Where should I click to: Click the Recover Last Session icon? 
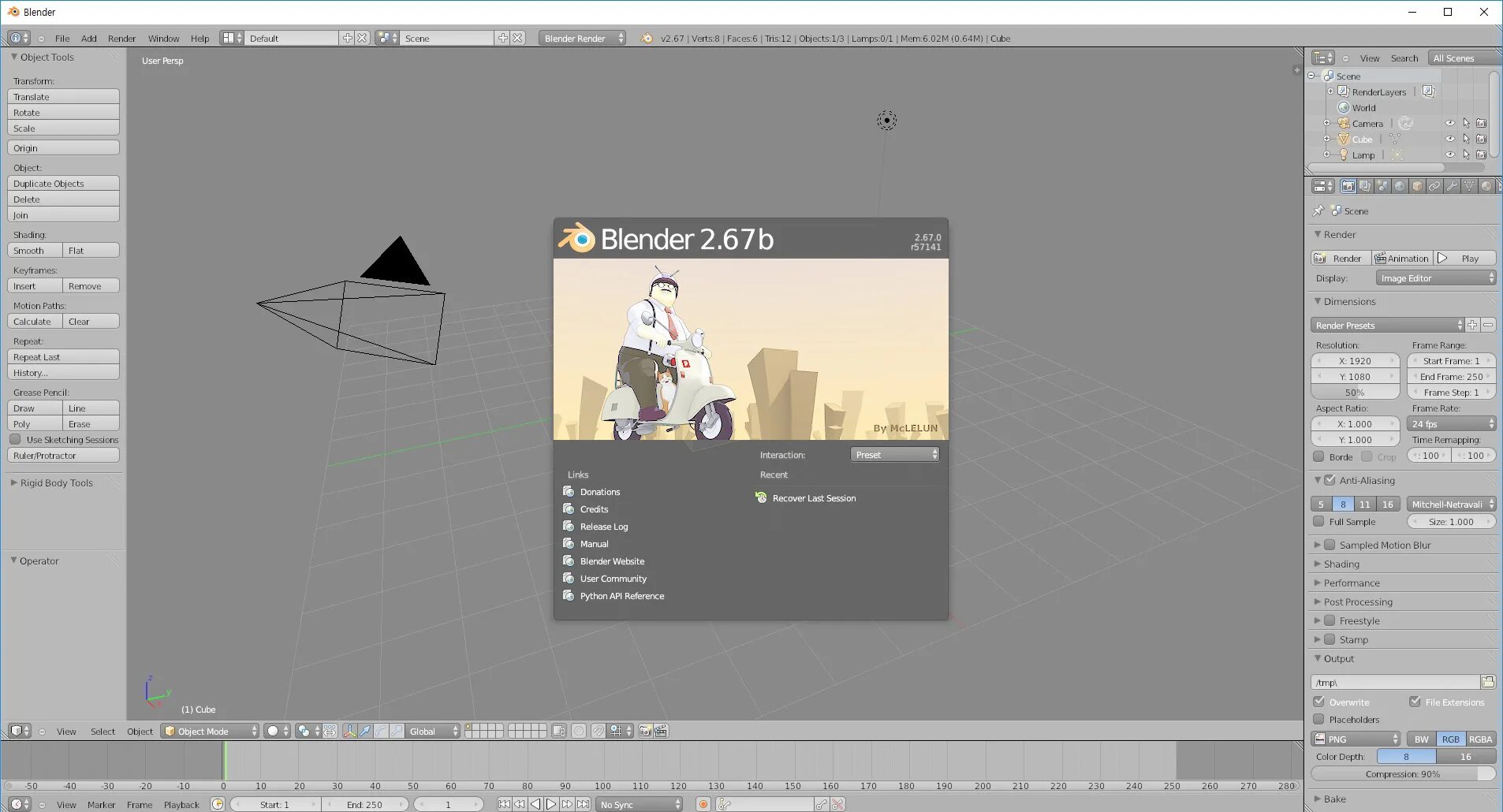point(761,498)
